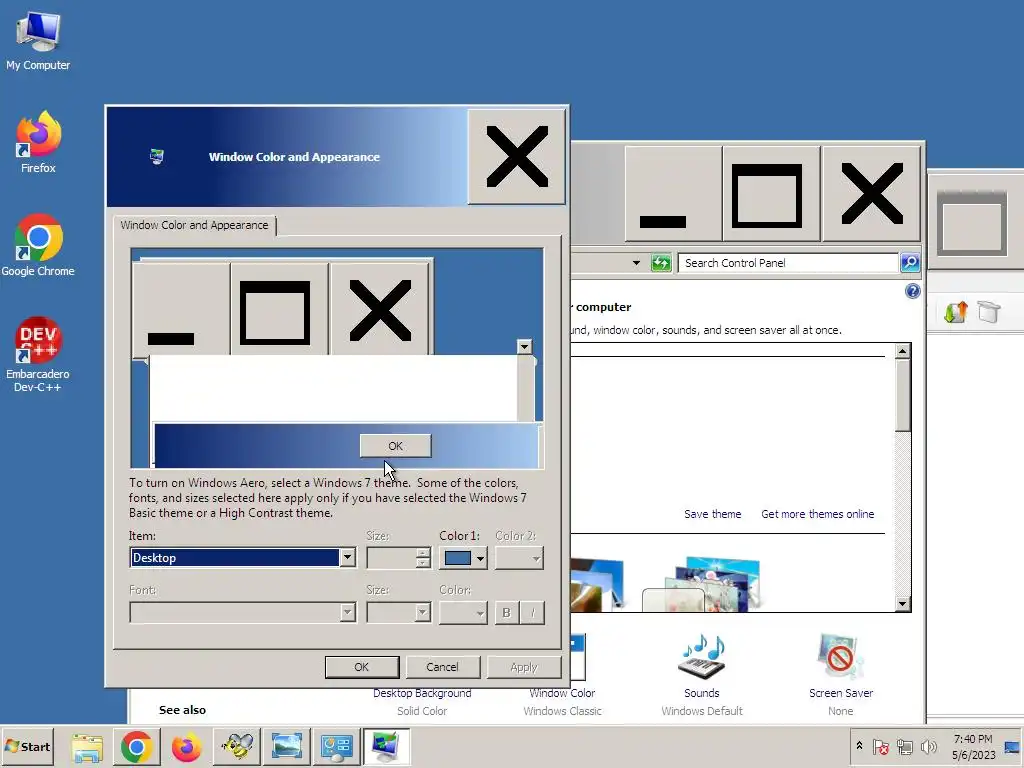
Task: Click the recycle bin icon in rightmost window
Action: click(989, 312)
